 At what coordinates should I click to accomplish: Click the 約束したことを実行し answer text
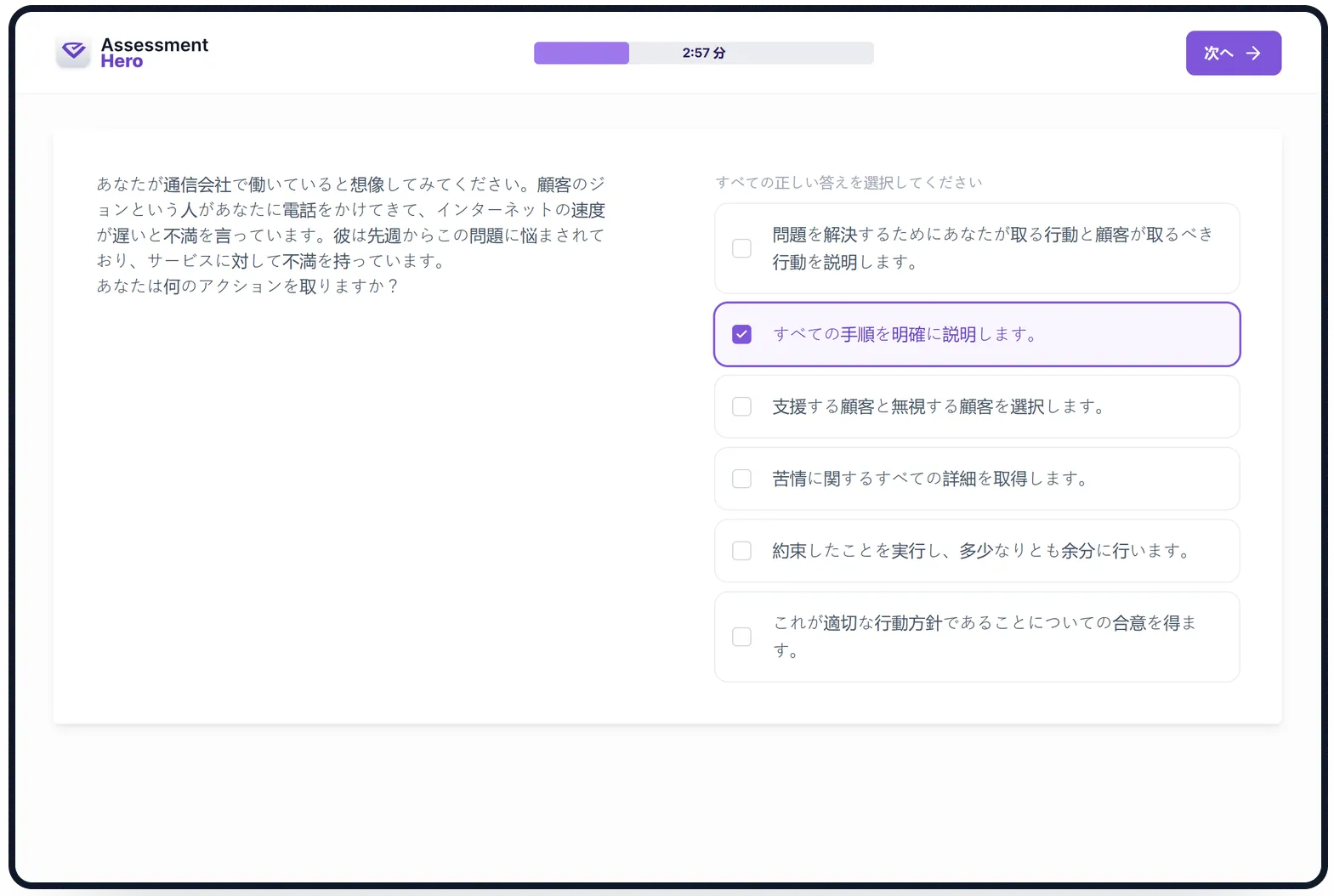click(x=980, y=551)
